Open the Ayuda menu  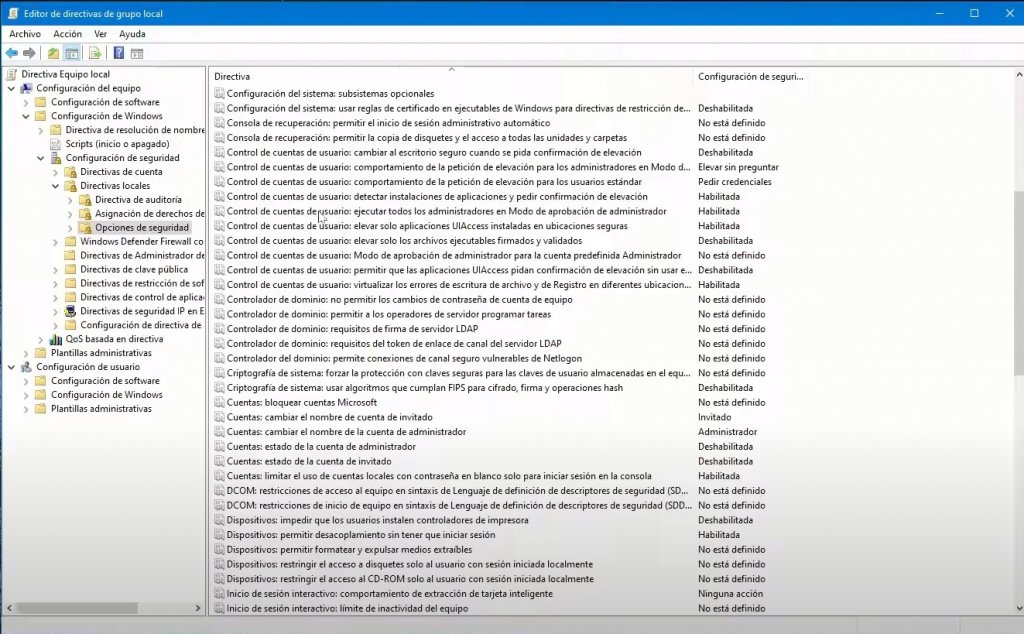click(x=132, y=34)
